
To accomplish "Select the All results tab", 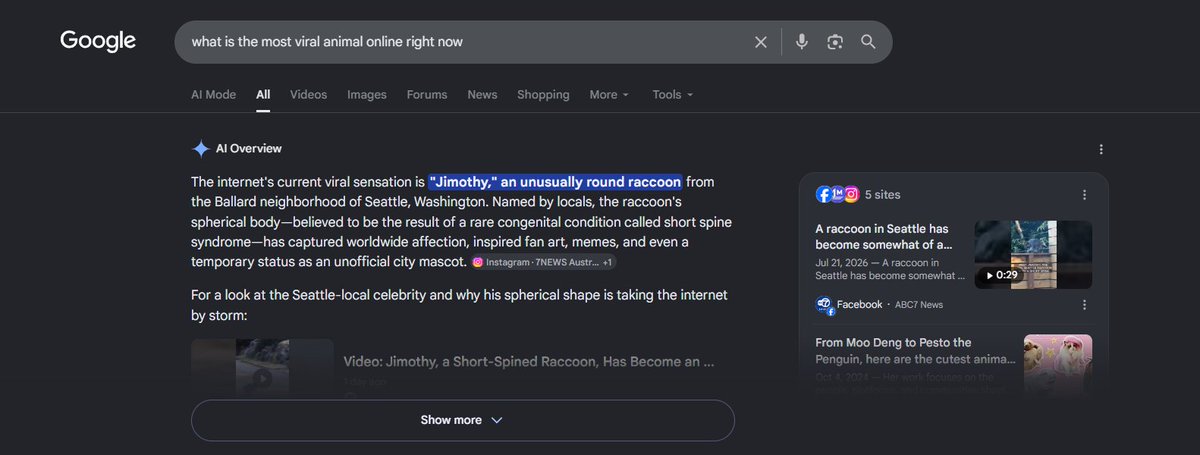I will (263, 95).
